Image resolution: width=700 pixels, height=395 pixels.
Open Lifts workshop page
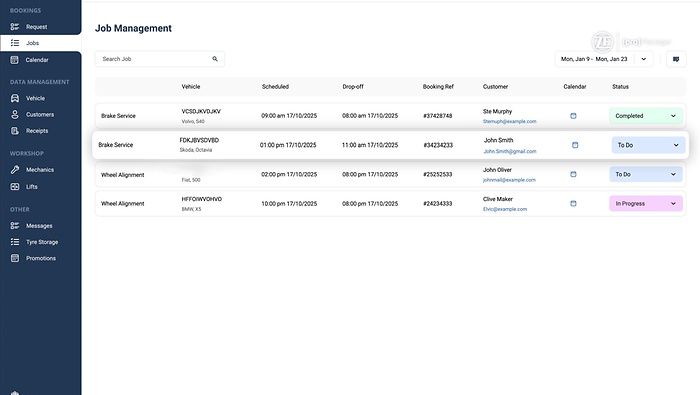[x=32, y=187]
